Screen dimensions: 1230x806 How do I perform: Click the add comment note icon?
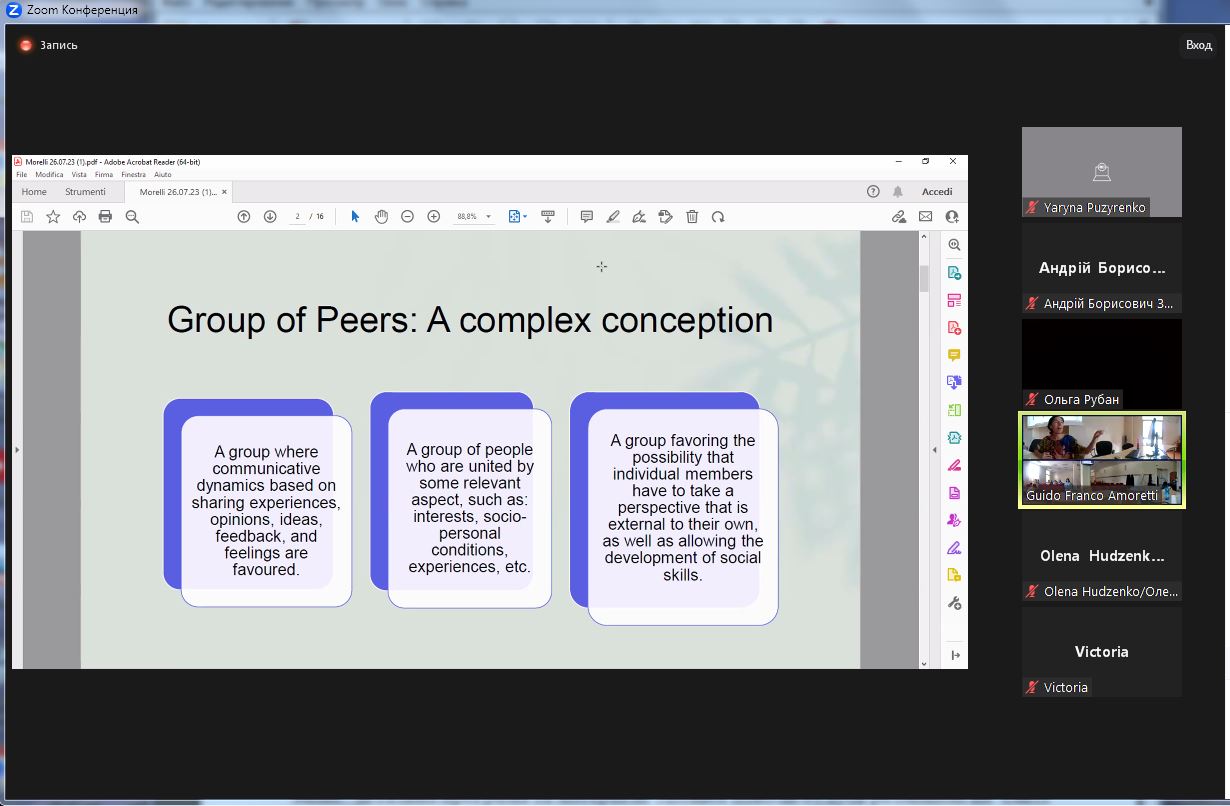click(x=587, y=217)
